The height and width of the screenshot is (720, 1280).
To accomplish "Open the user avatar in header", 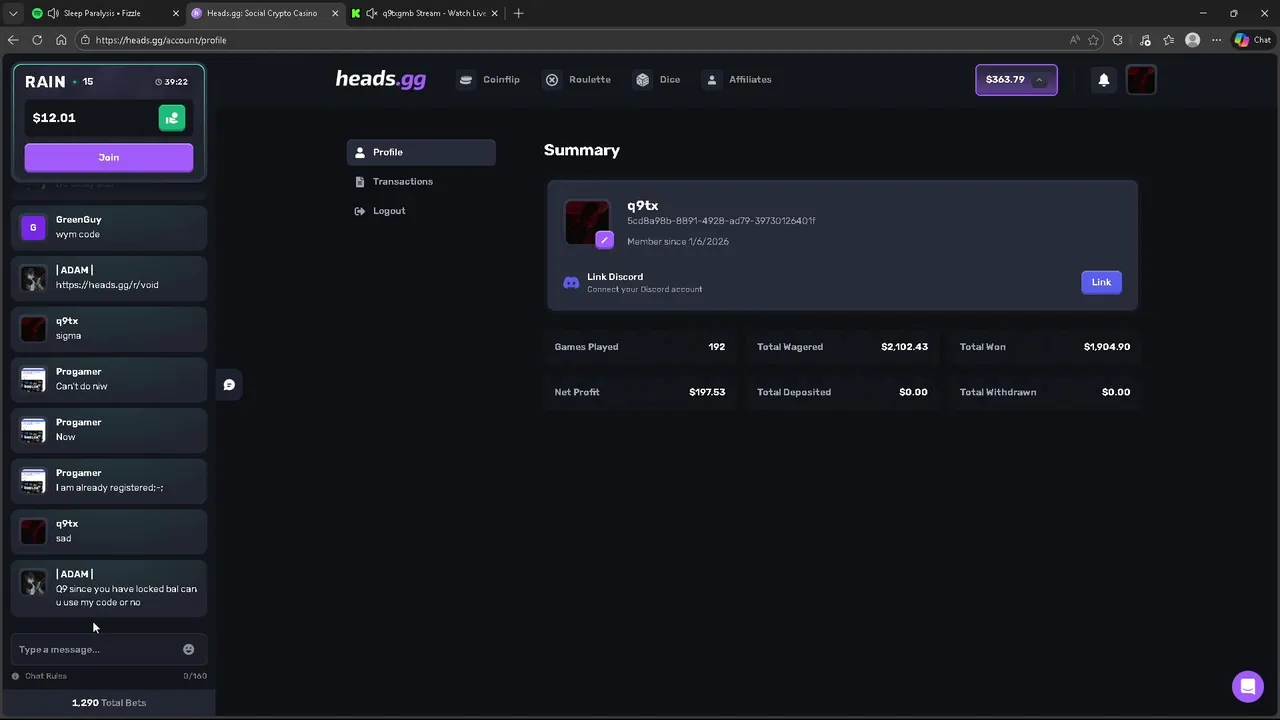I will [x=1141, y=80].
